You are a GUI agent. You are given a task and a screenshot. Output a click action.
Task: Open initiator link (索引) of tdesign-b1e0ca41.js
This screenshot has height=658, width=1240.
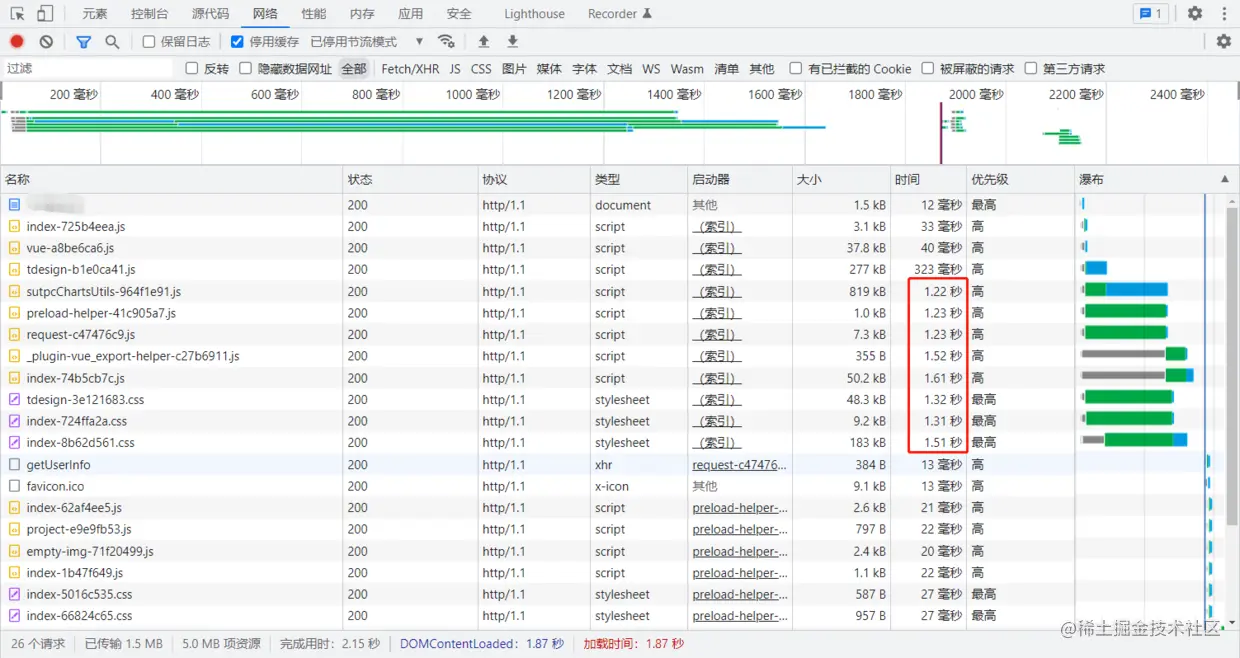pyautogui.click(x=717, y=269)
